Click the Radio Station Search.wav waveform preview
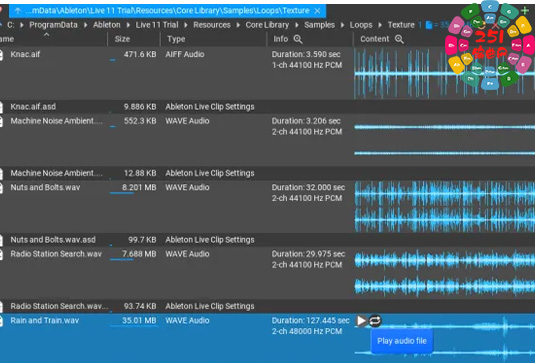The height and width of the screenshot is (363, 535). (445, 273)
